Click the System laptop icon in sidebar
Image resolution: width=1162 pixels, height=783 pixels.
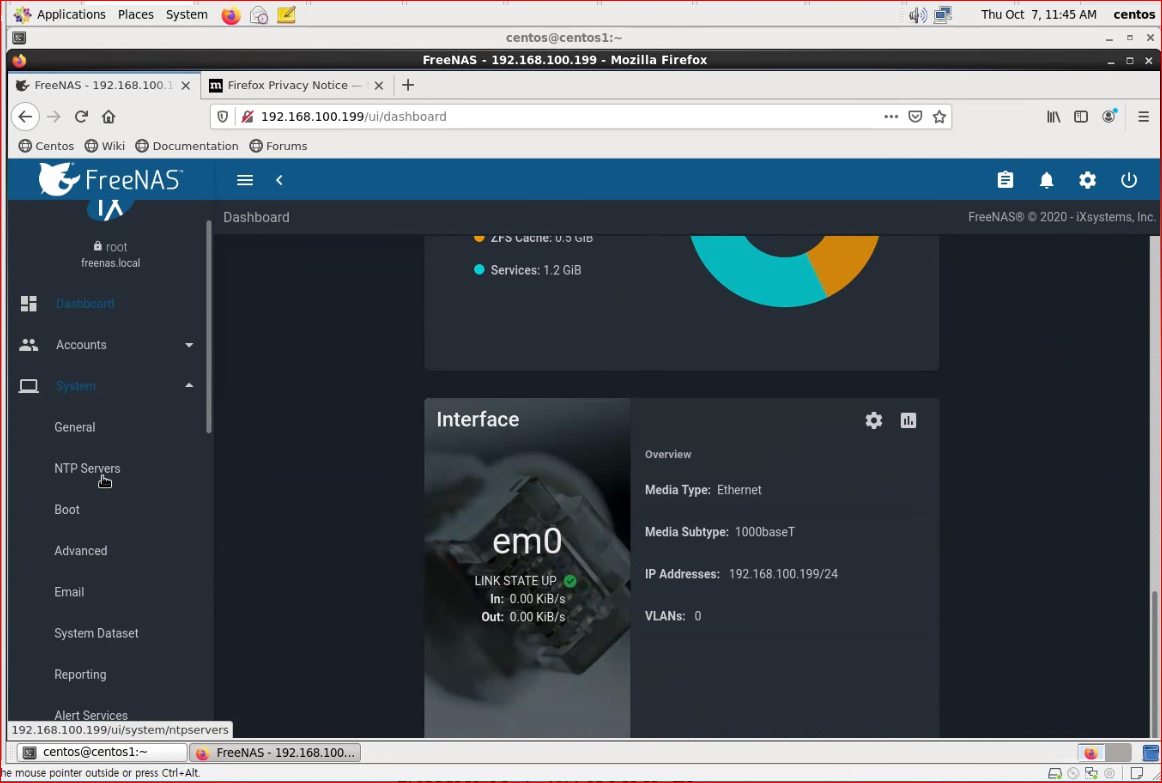point(29,386)
